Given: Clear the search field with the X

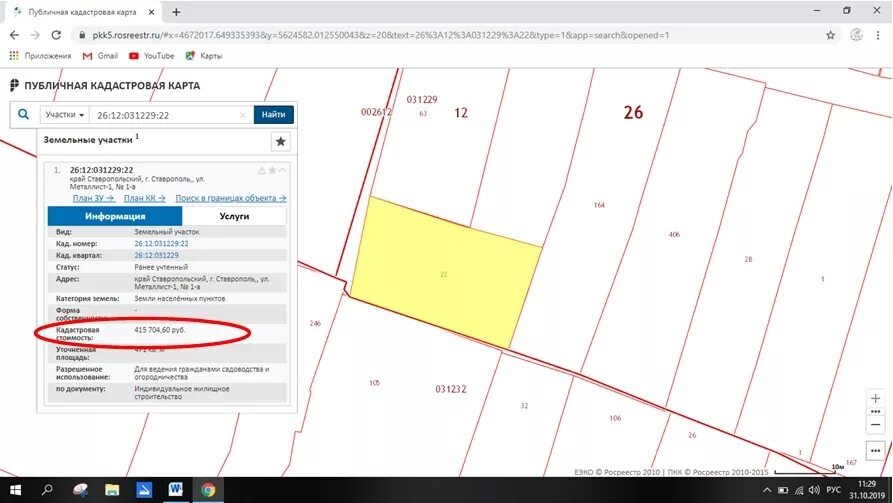Looking at the screenshot, I should [x=243, y=115].
